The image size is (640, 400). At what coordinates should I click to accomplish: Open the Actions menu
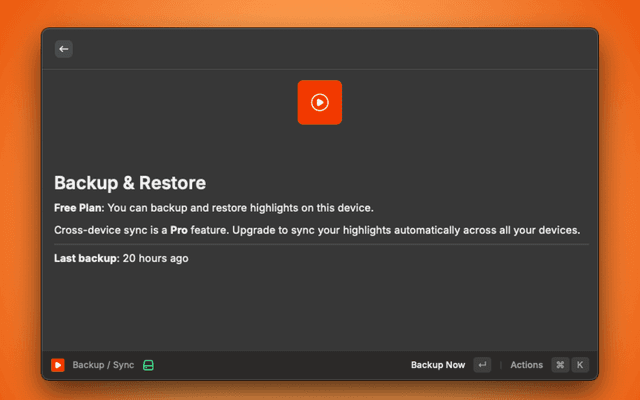526,365
